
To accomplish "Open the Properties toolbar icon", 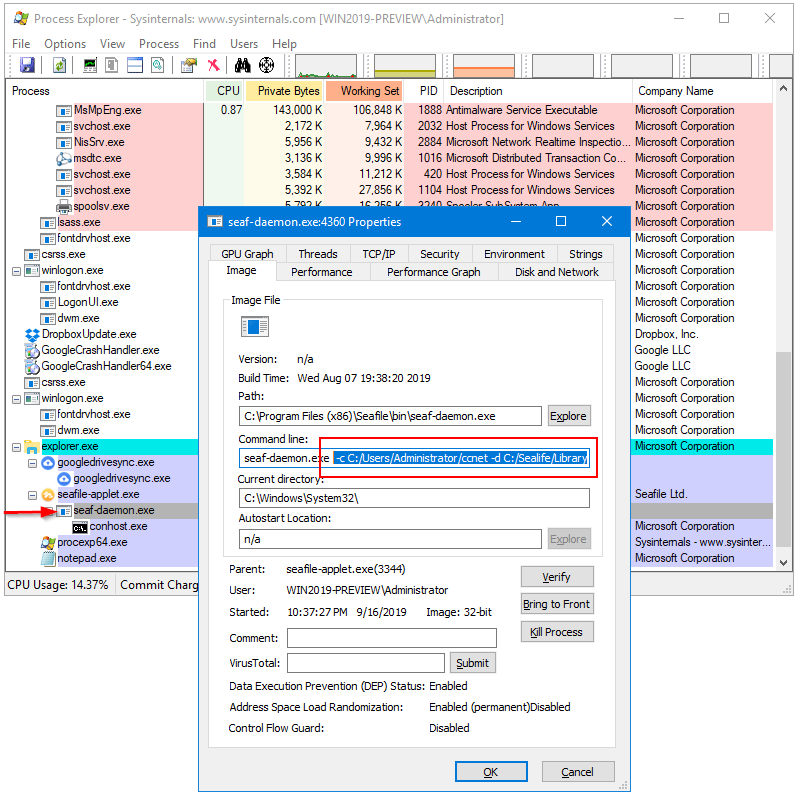I will coord(189,65).
